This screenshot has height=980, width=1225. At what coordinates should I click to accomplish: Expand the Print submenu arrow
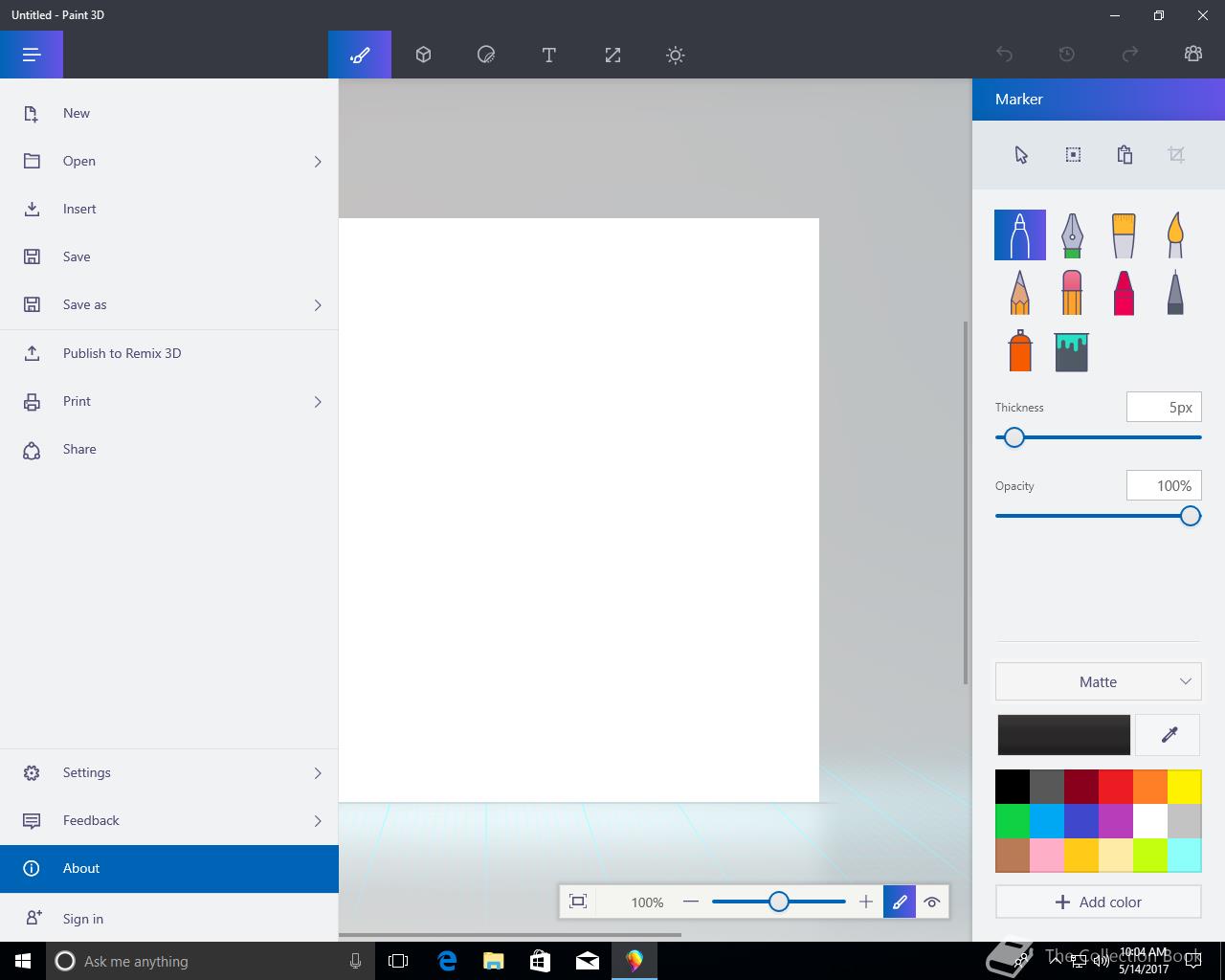click(318, 402)
